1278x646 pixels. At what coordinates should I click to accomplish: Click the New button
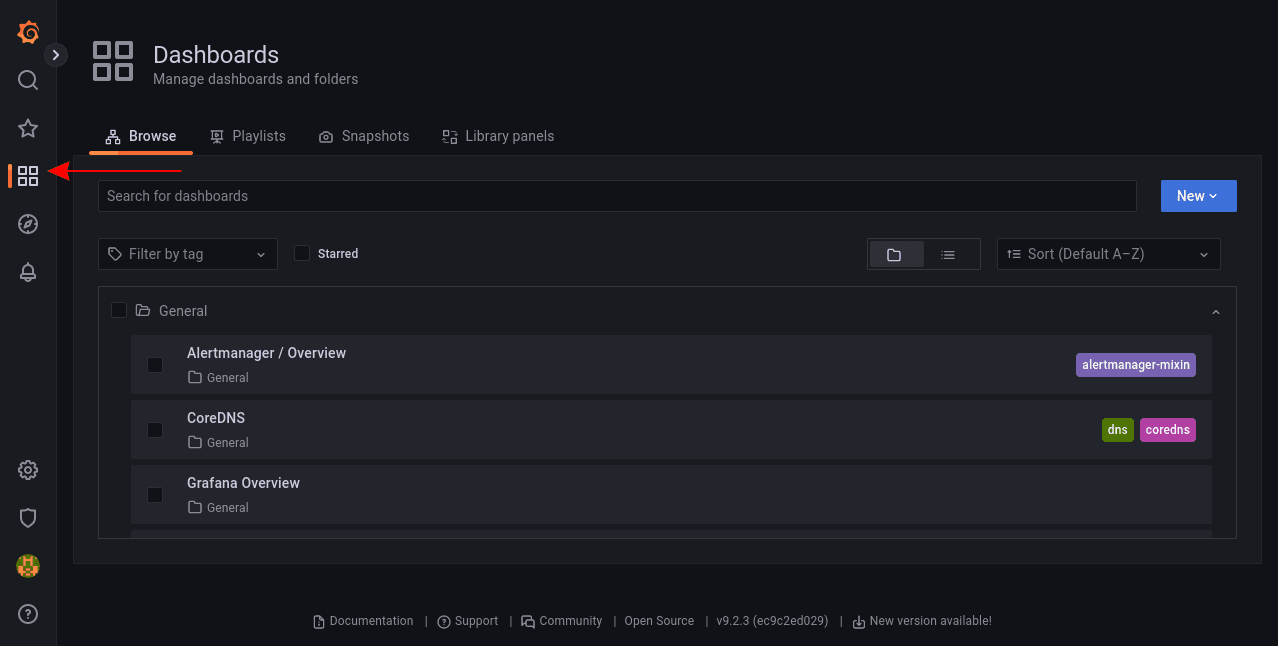pyautogui.click(x=1198, y=196)
